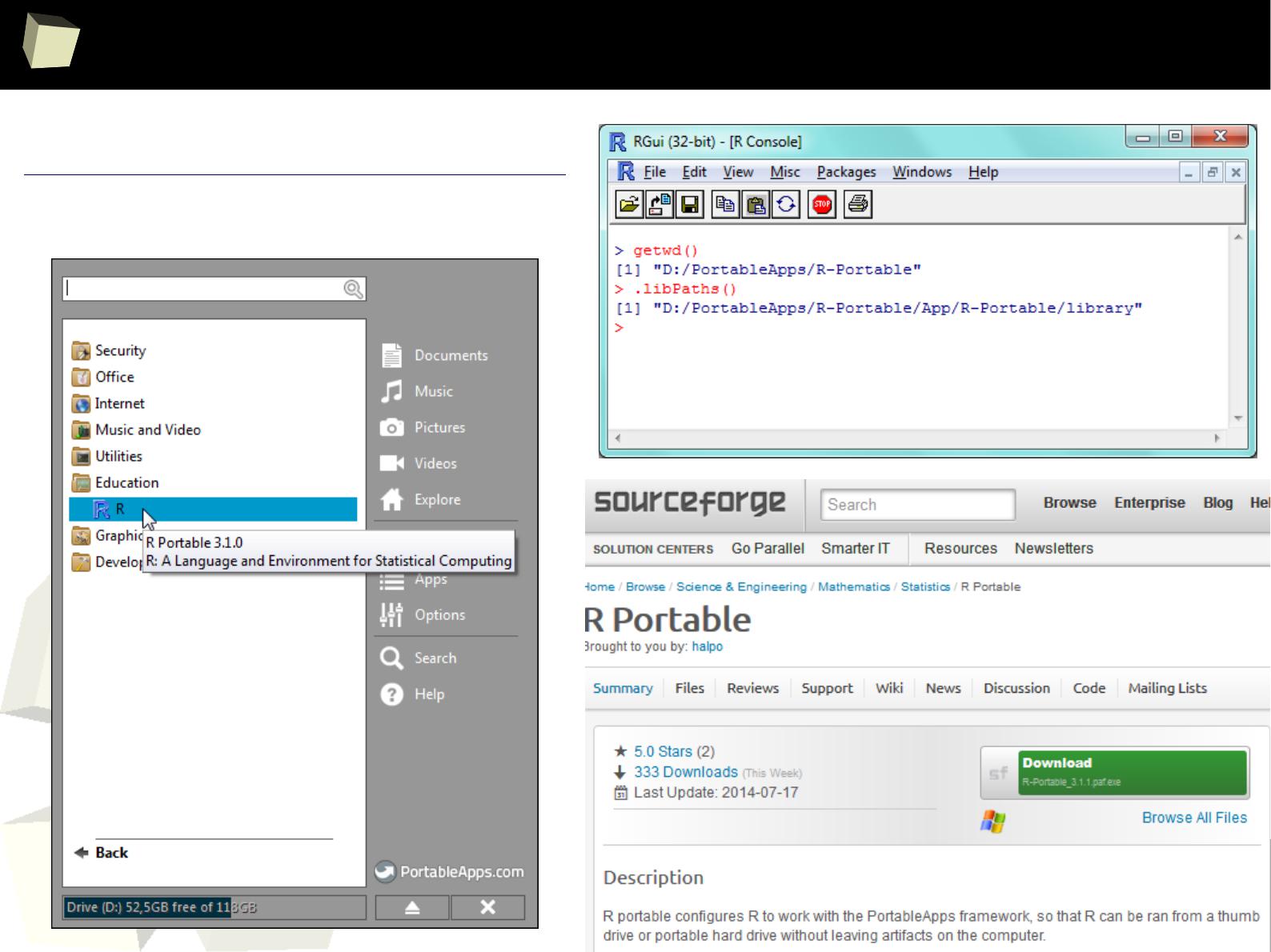The width and height of the screenshot is (1271, 952).
Task: Click Smarter IT solution center link
Action: (855, 548)
